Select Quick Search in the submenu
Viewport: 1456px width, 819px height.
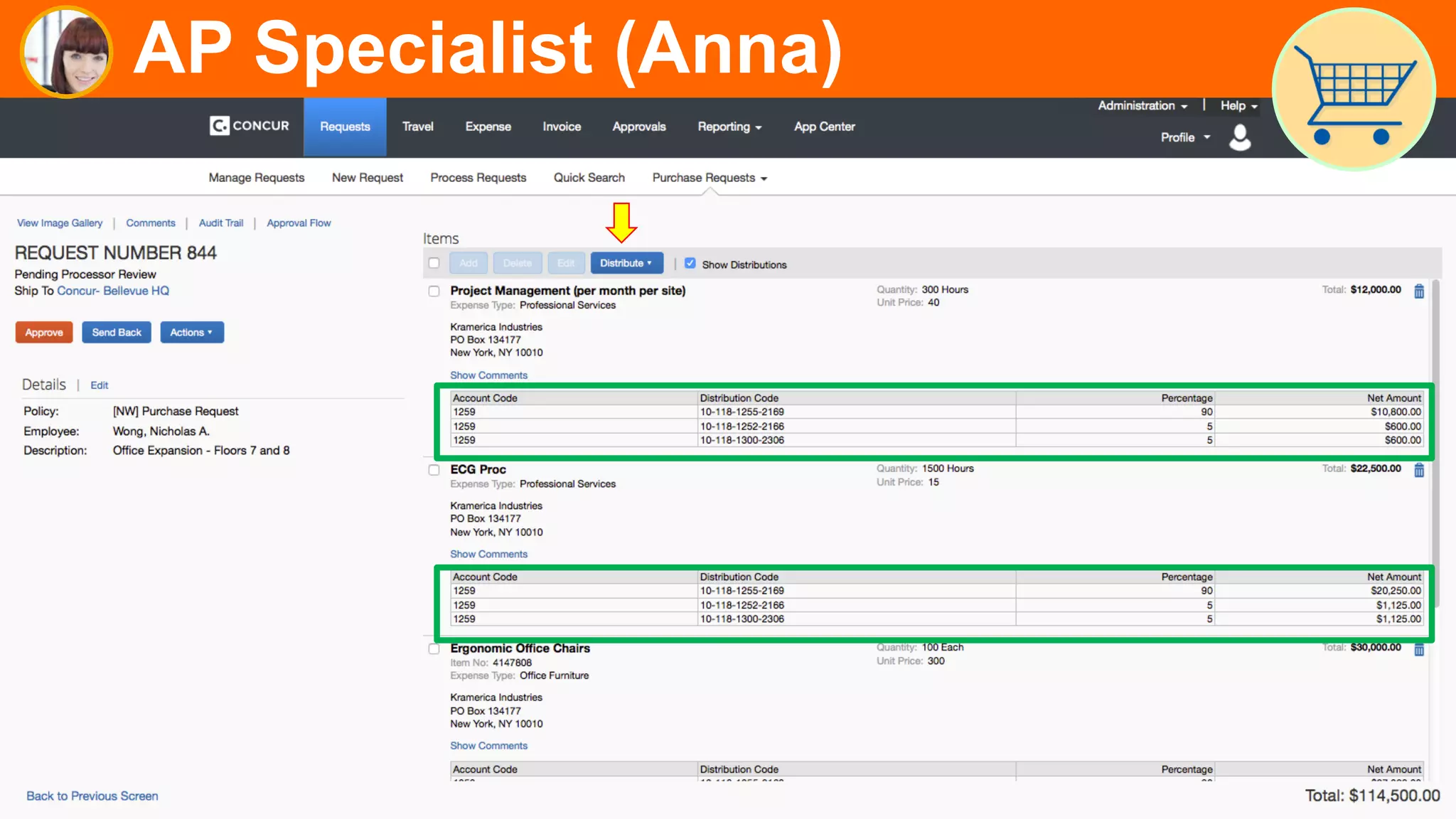pyautogui.click(x=589, y=178)
